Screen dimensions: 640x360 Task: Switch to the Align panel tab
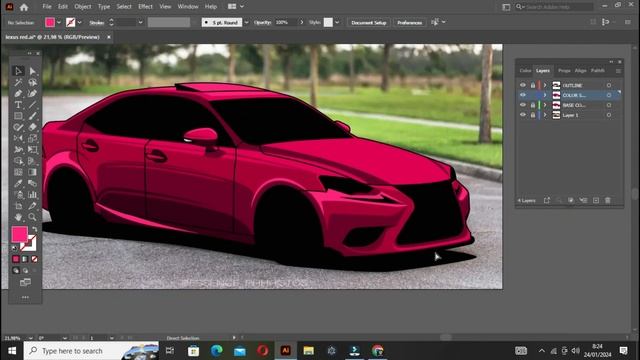click(580, 71)
